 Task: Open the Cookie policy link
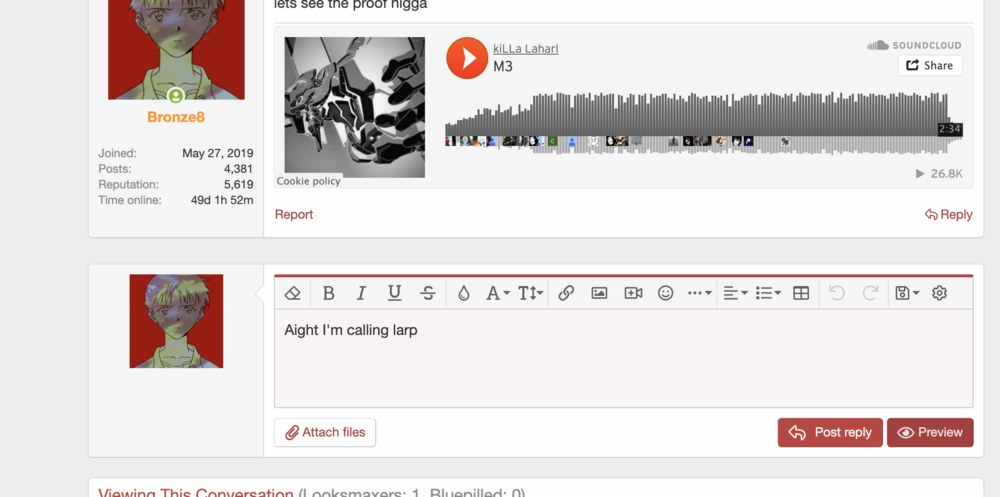309,181
